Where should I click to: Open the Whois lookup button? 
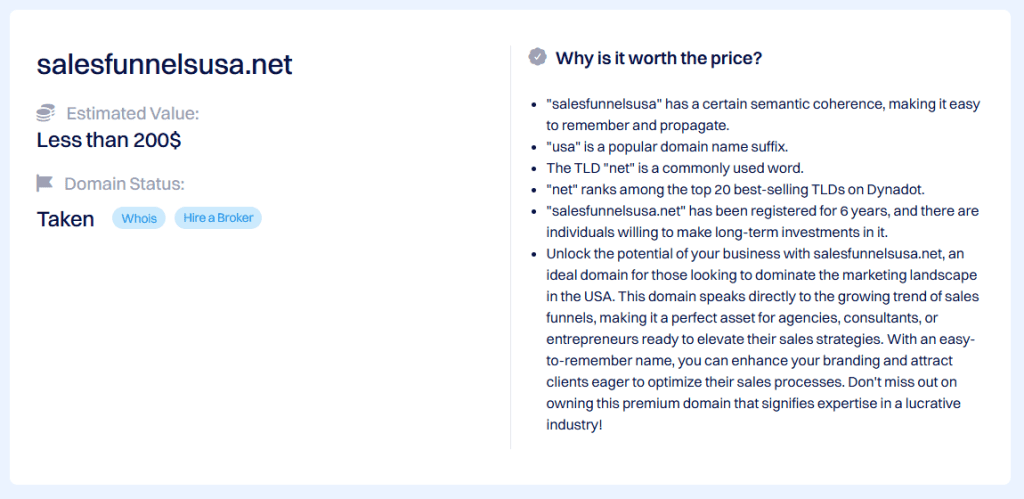(139, 218)
